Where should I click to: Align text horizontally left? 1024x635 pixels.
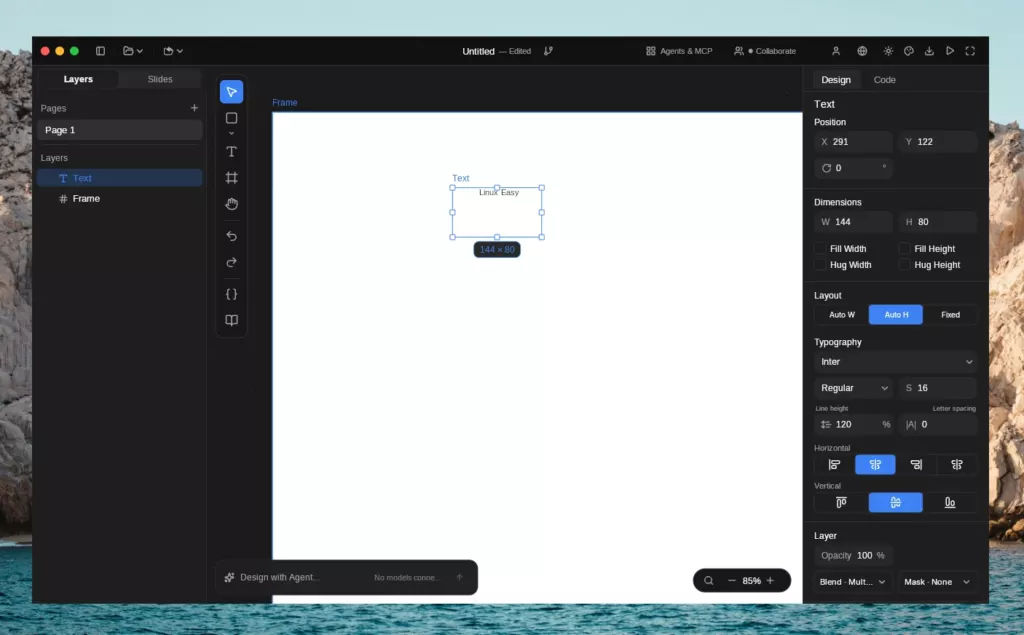[x=834, y=464]
